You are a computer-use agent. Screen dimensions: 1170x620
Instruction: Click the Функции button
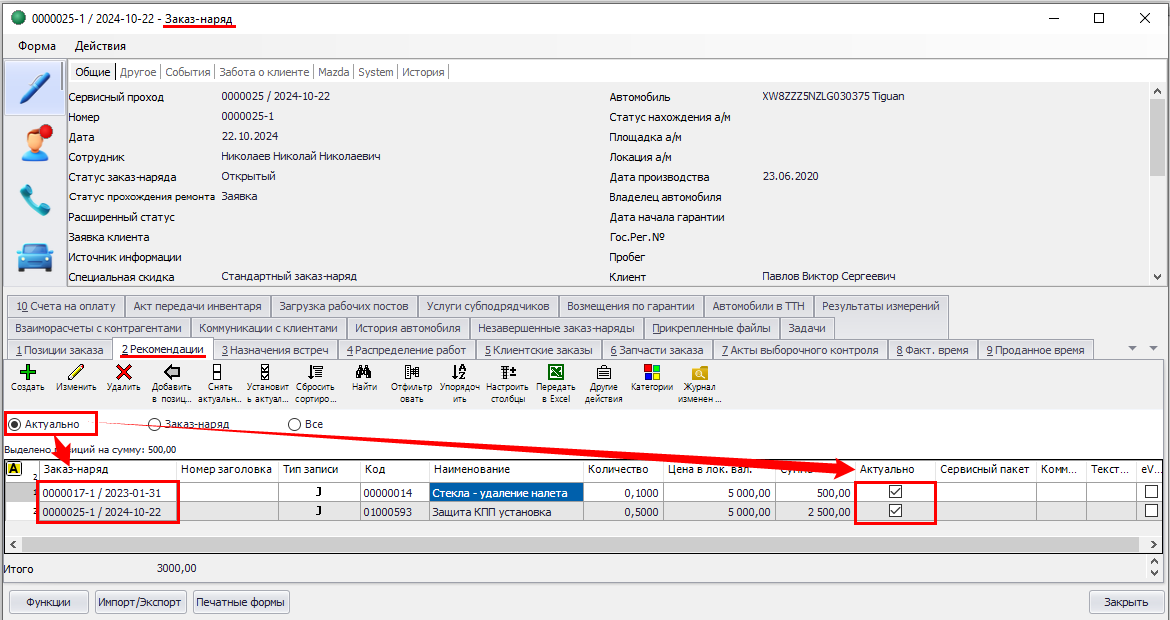coord(48,602)
